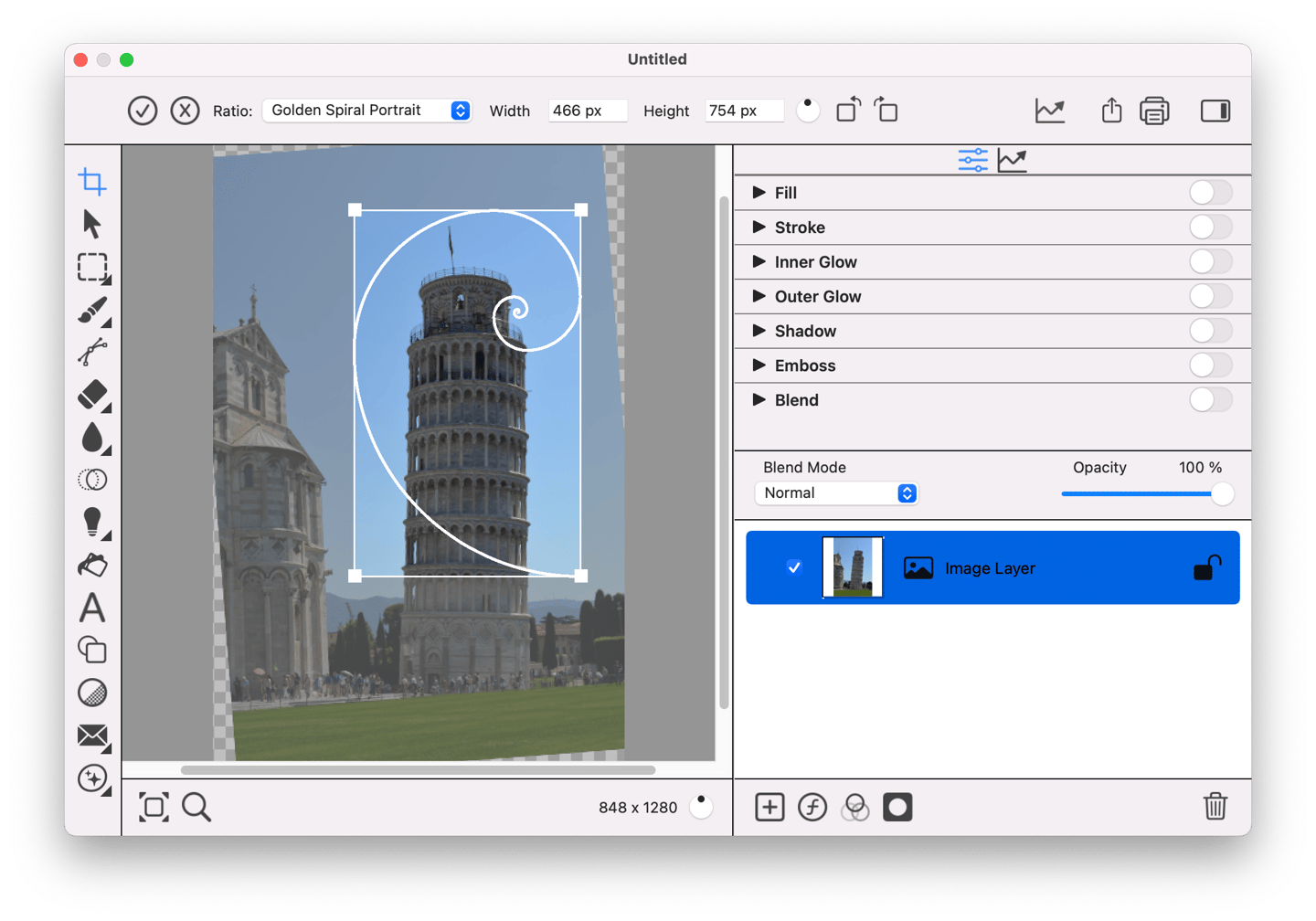Viewport: 1316px width, 921px height.
Task: Toggle the Outer Glow effect
Action: click(1211, 296)
